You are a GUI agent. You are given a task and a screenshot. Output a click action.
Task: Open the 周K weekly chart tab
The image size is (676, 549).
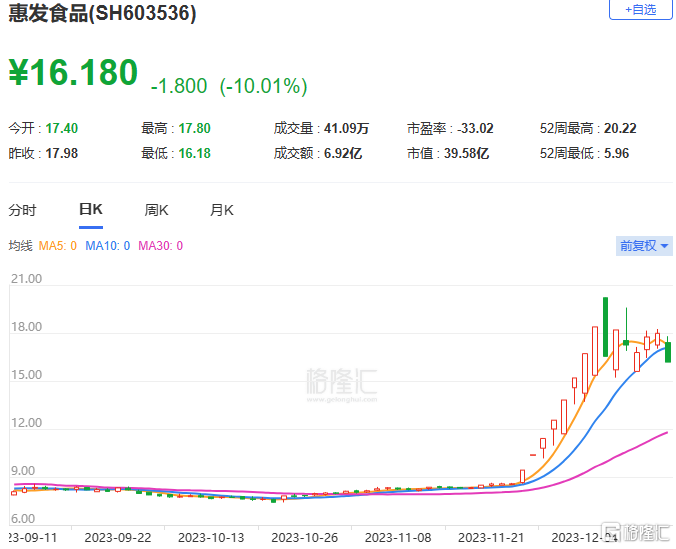tap(156, 210)
